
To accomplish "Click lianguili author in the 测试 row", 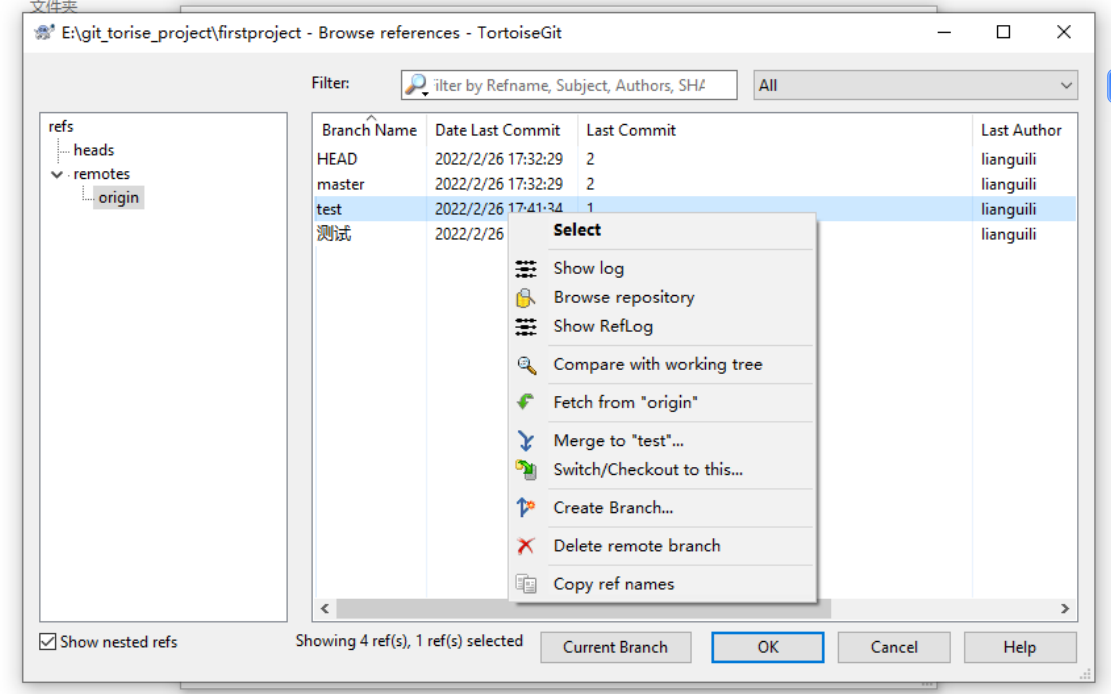I will pyautogui.click(x=1008, y=234).
